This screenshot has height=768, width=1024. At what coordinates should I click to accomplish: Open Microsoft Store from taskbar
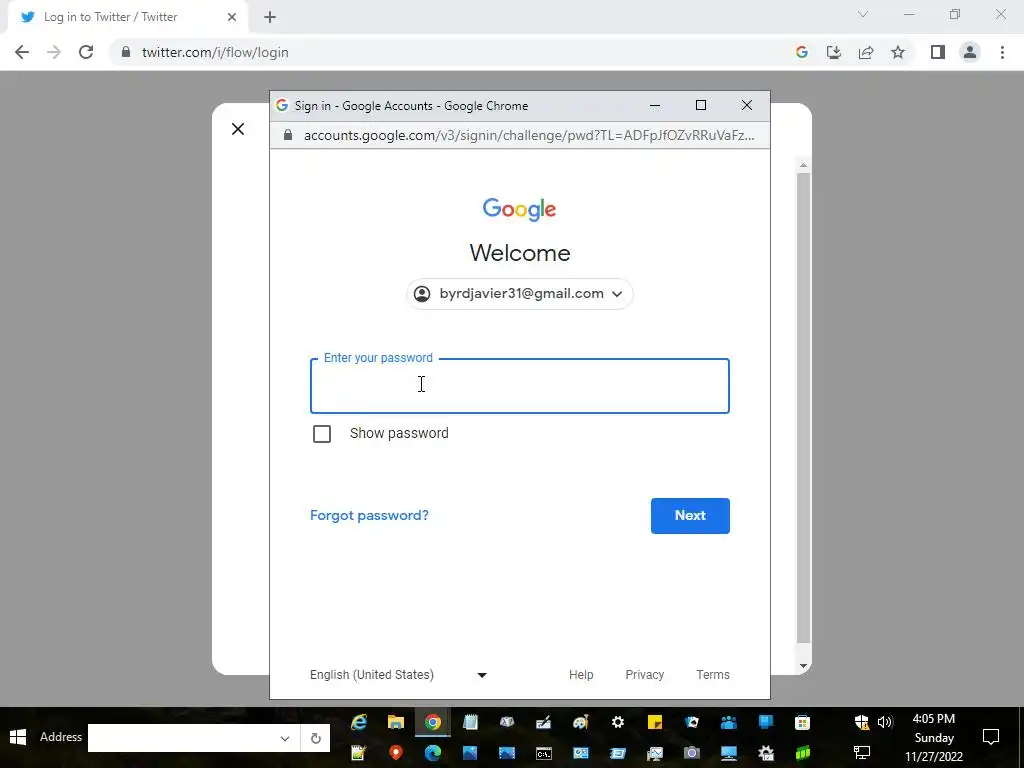pyautogui.click(x=803, y=722)
